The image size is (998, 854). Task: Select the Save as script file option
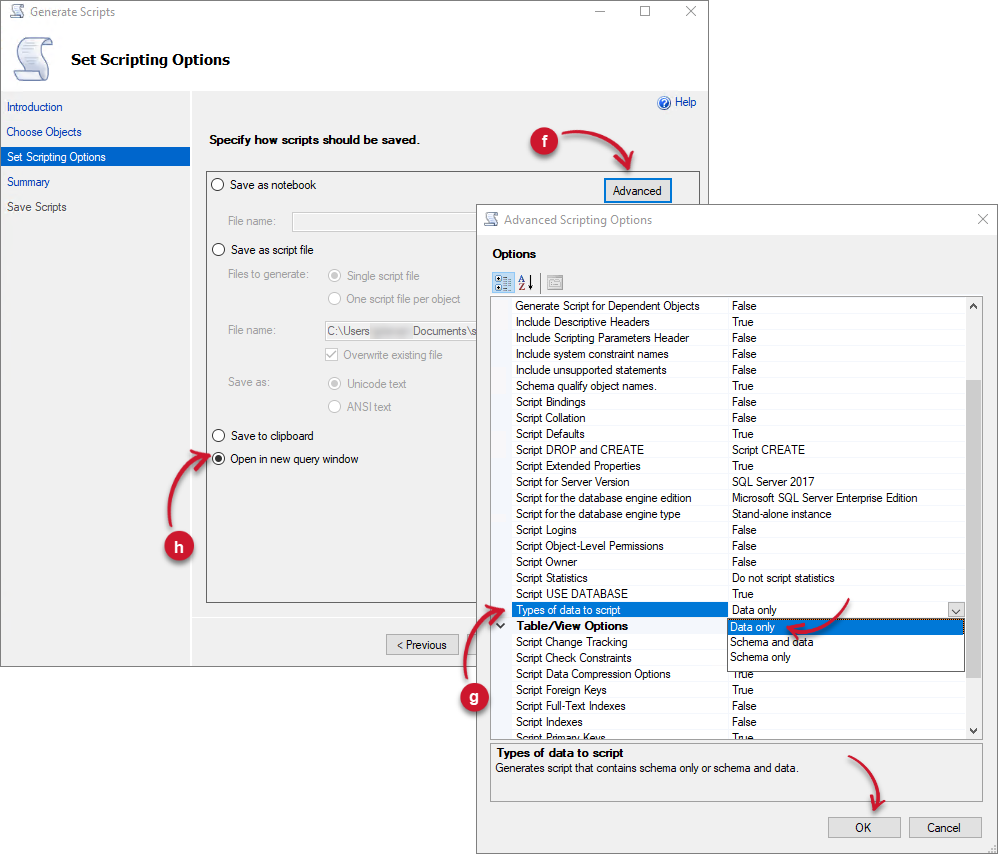[217, 249]
